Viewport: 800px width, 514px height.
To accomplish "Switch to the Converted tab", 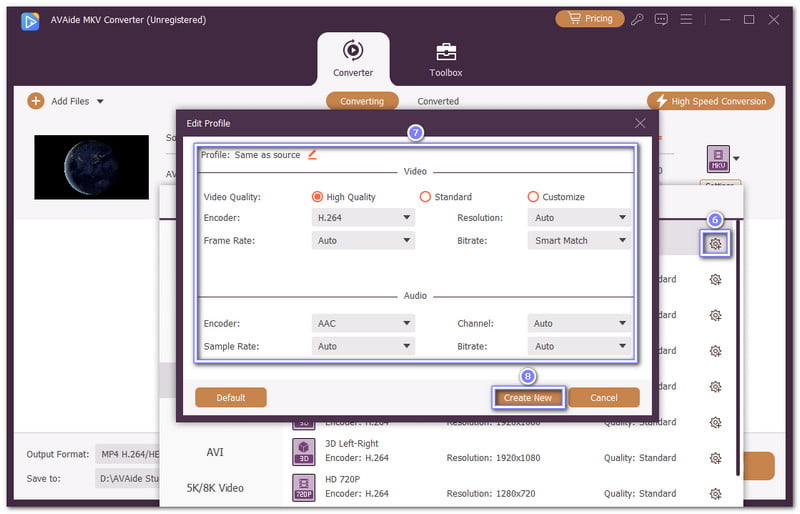I will pos(438,101).
